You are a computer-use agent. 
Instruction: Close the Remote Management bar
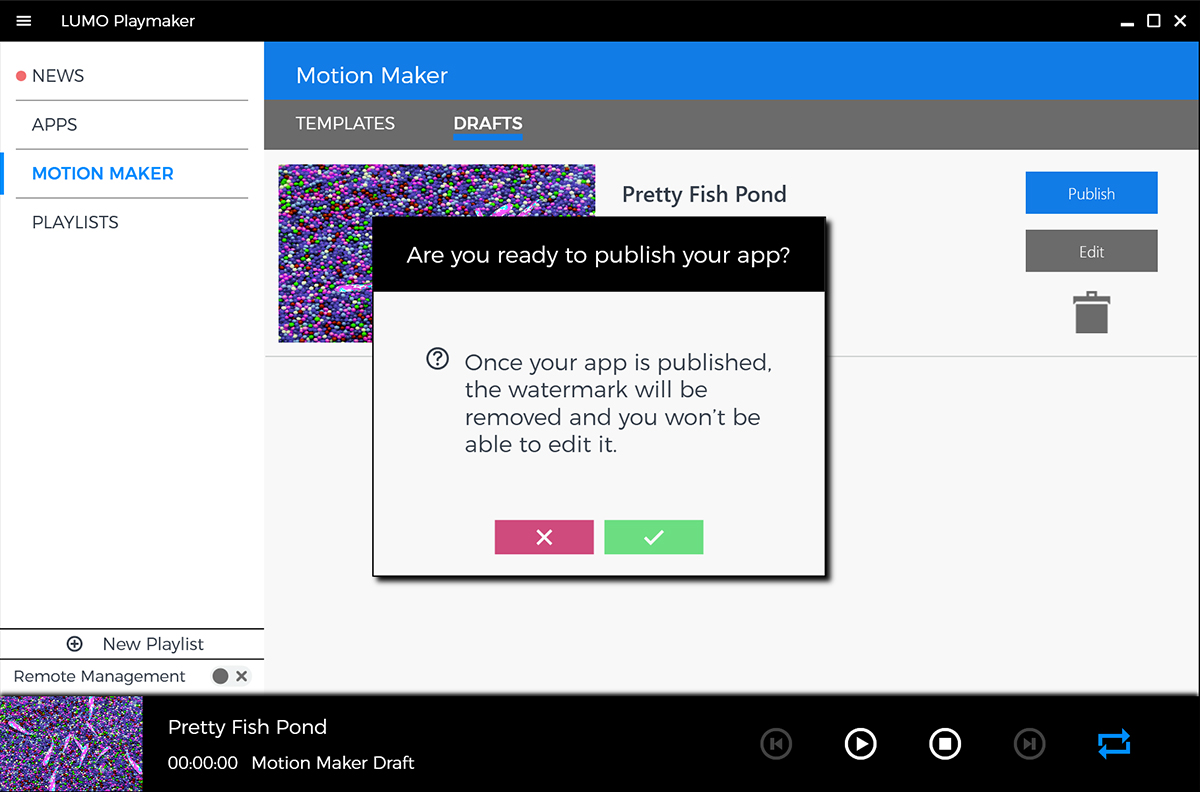[x=242, y=677]
